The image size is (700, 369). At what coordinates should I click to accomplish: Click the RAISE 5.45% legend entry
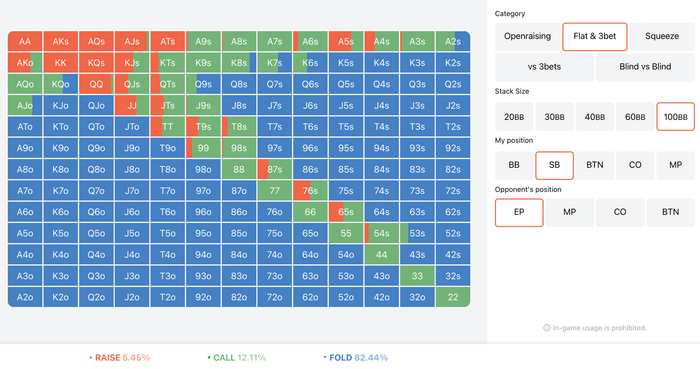pos(120,358)
